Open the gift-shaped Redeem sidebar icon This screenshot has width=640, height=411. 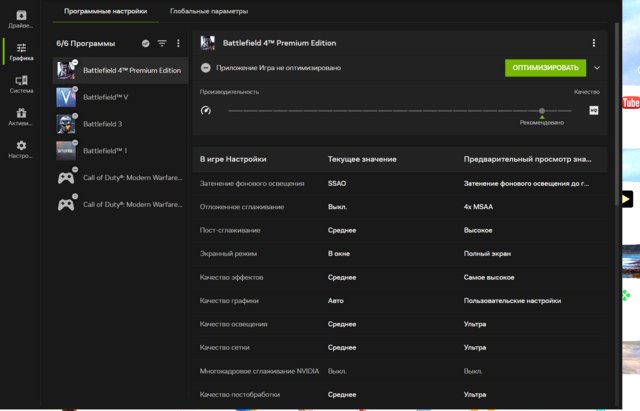pos(21,117)
